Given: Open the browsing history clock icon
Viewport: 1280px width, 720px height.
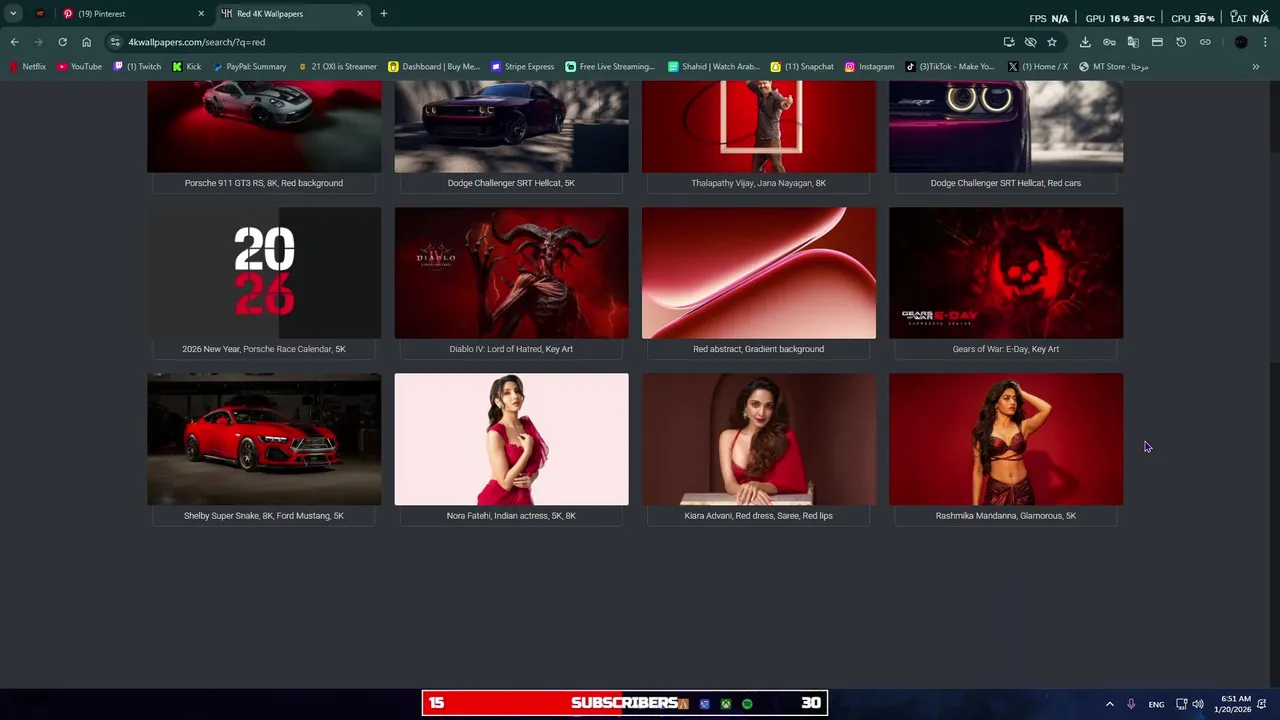Looking at the screenshot, I should point(1181,42).
